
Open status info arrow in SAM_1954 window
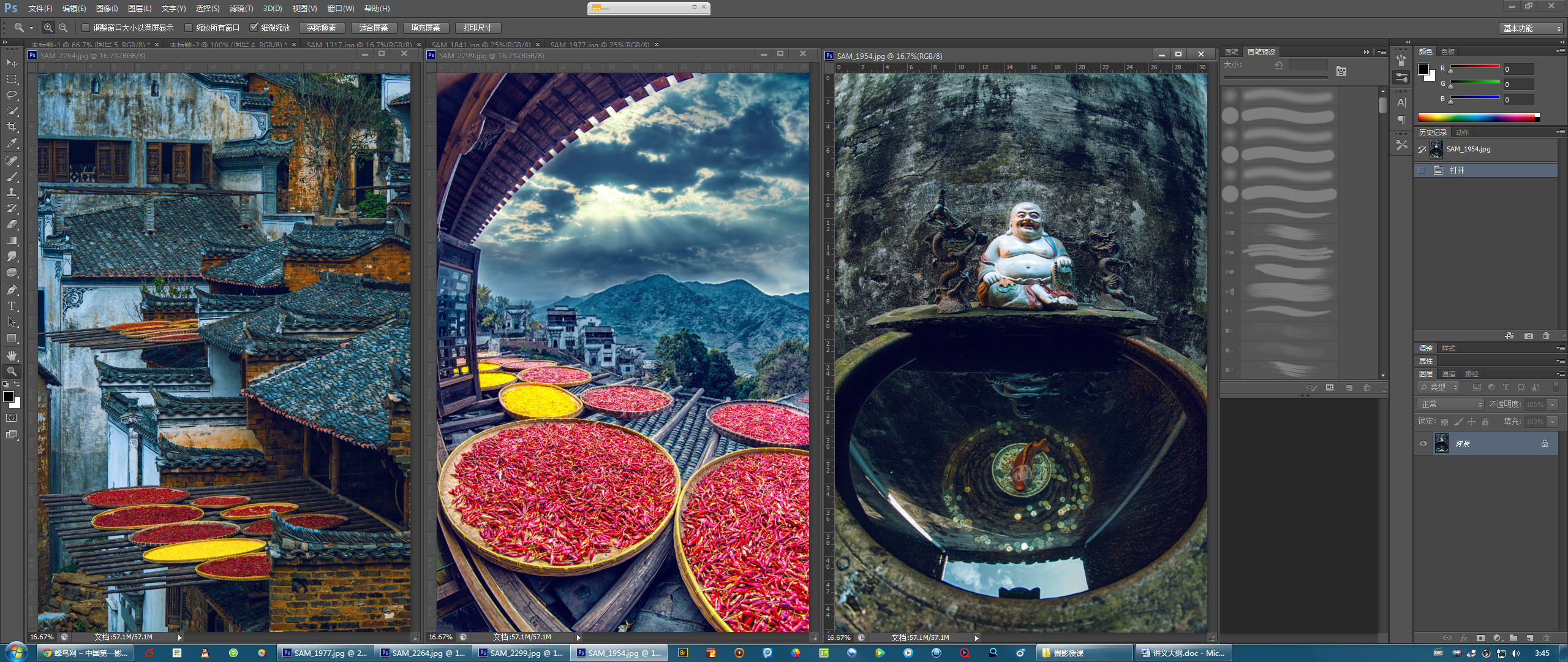tap(976, 638)
